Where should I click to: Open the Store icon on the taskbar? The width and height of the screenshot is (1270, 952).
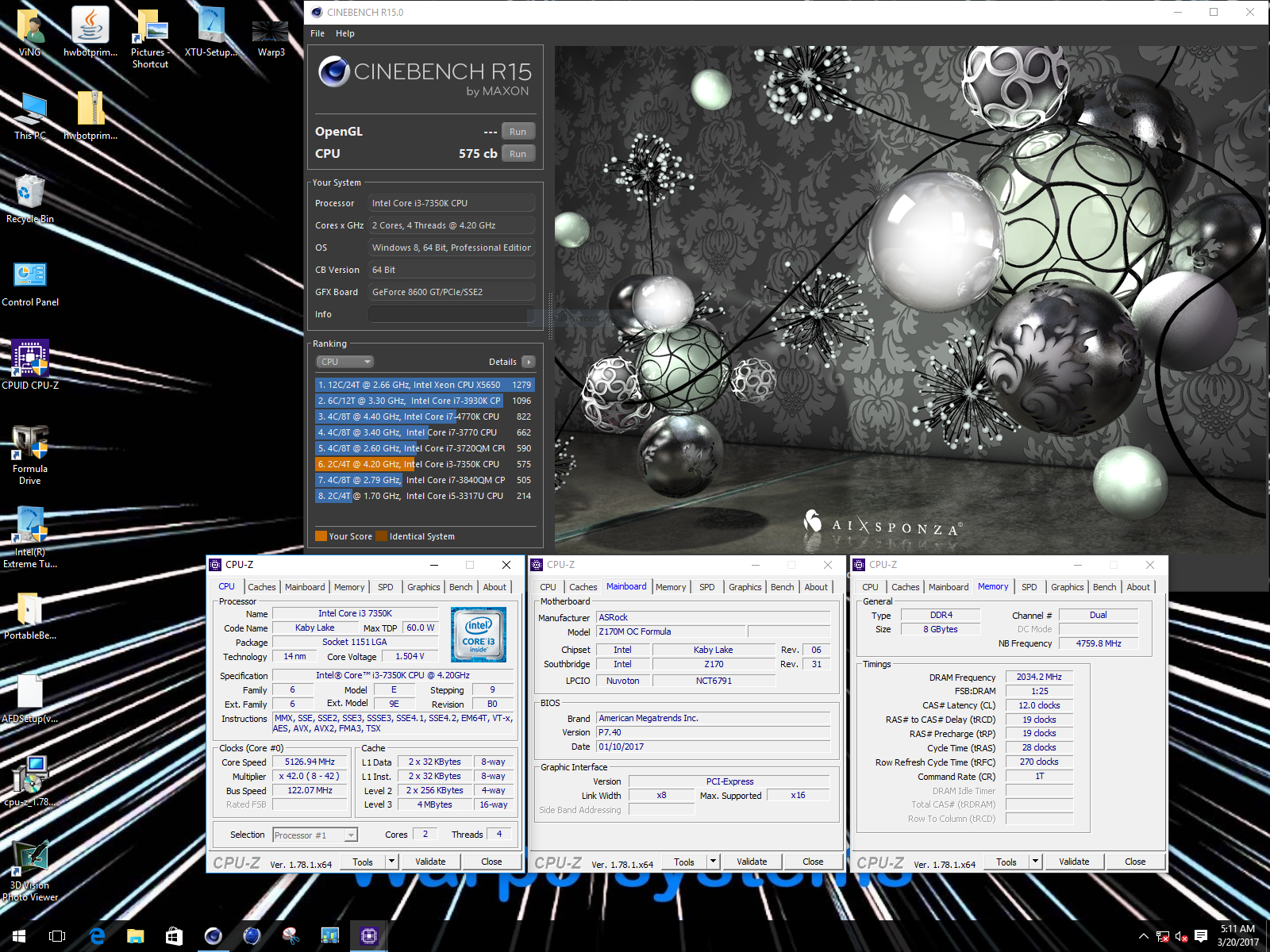click(x=175, y=936)
